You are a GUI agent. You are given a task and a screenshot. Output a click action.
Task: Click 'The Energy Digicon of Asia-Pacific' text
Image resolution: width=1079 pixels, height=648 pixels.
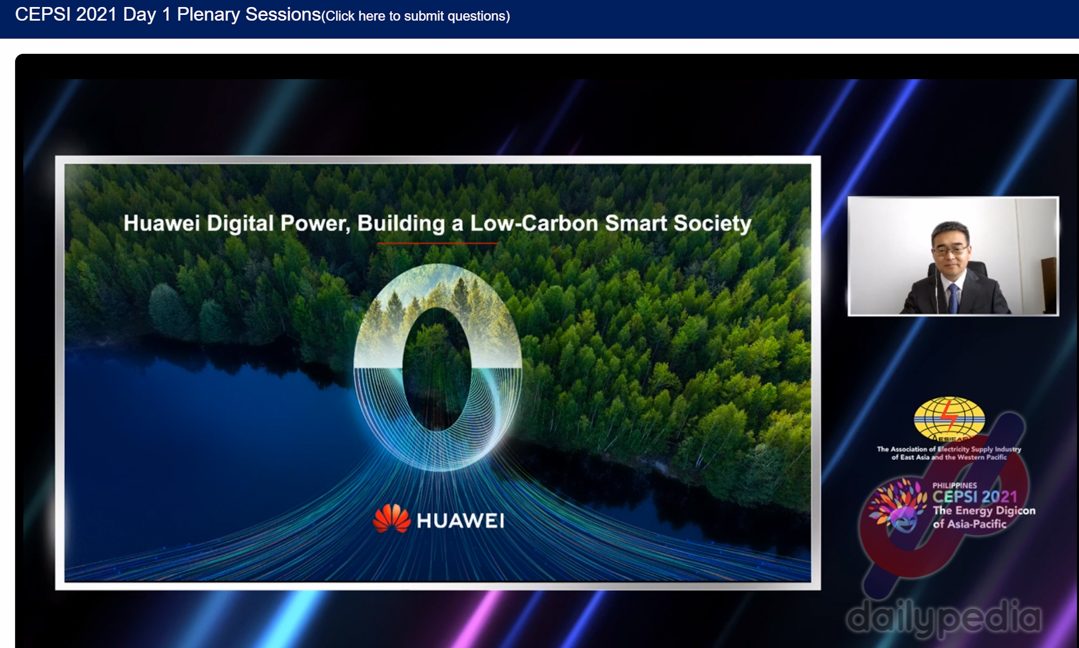pyautogui.click(x=984, y=517)
